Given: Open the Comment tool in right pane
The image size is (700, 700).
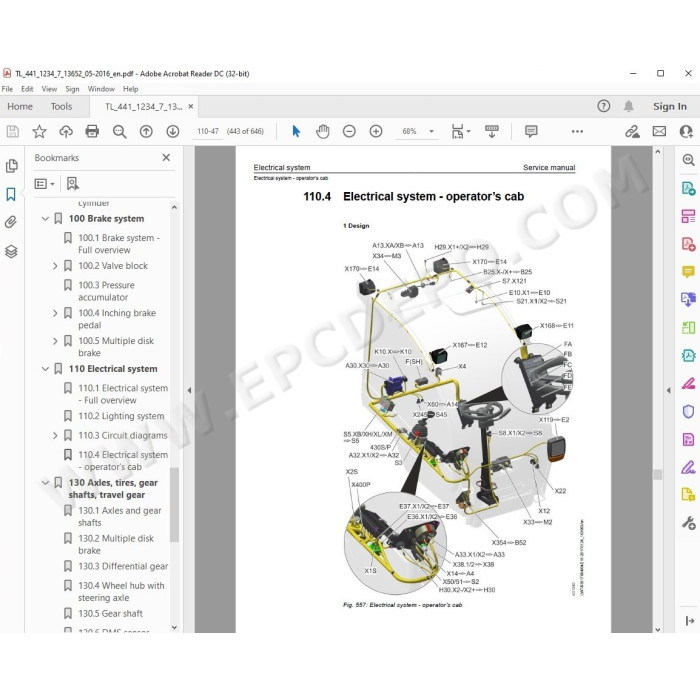Looking at the screenshot, I should (x=688, y=272).
